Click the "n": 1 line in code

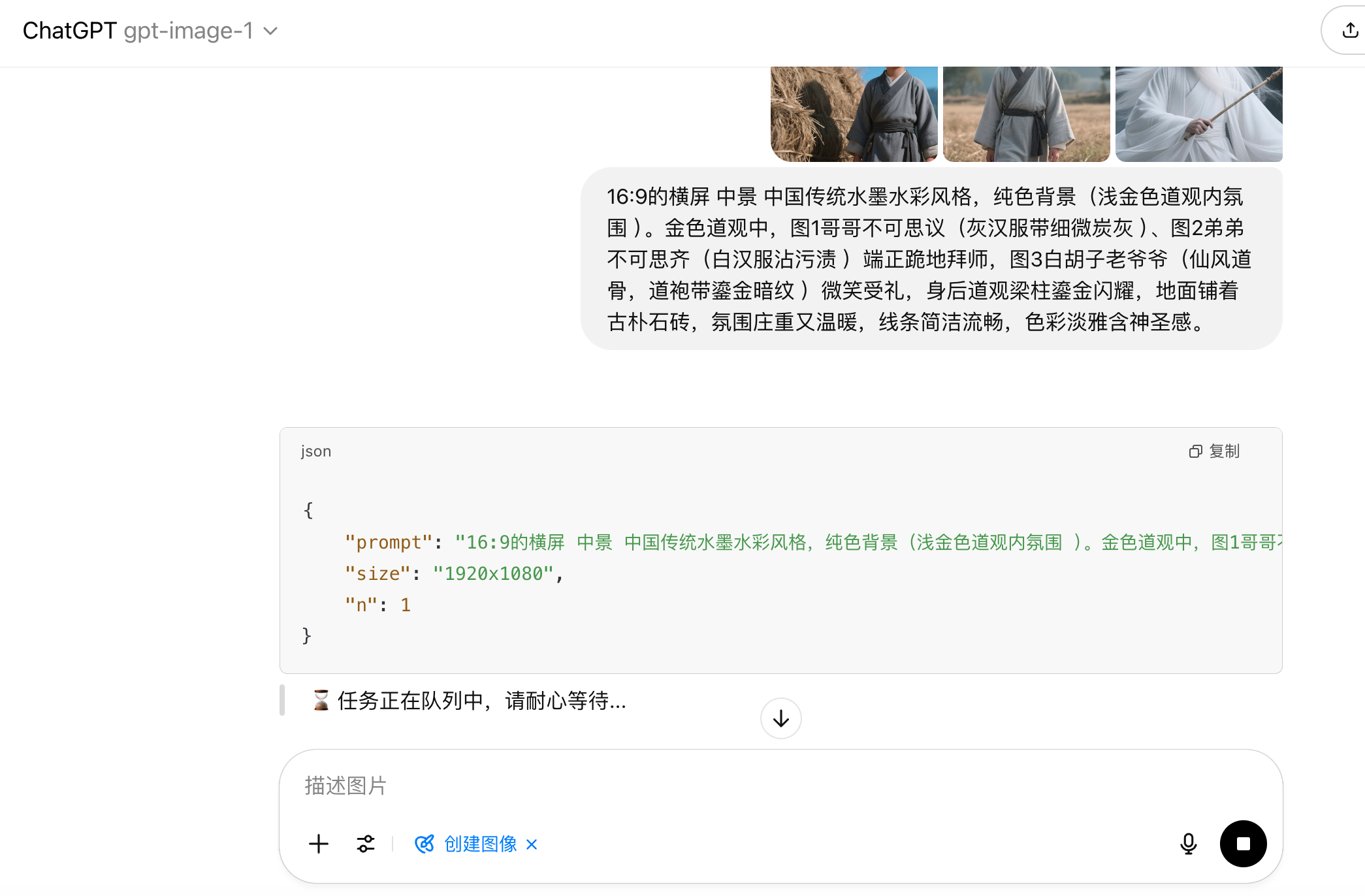coord(377,605)
